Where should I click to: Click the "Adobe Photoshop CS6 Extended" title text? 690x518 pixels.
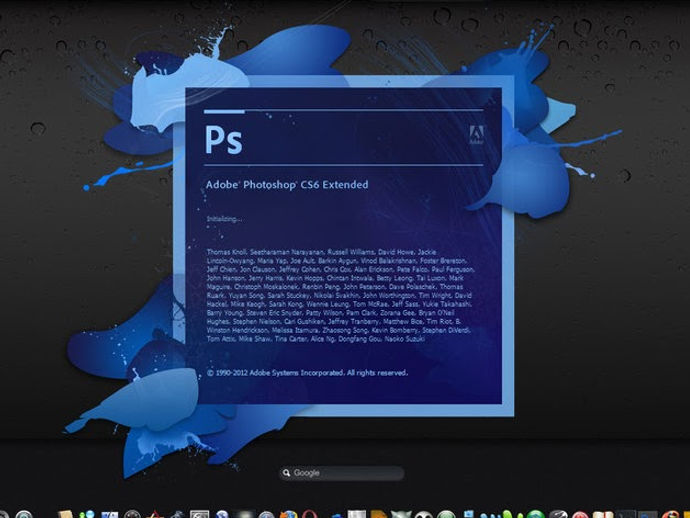coord(287,185)
